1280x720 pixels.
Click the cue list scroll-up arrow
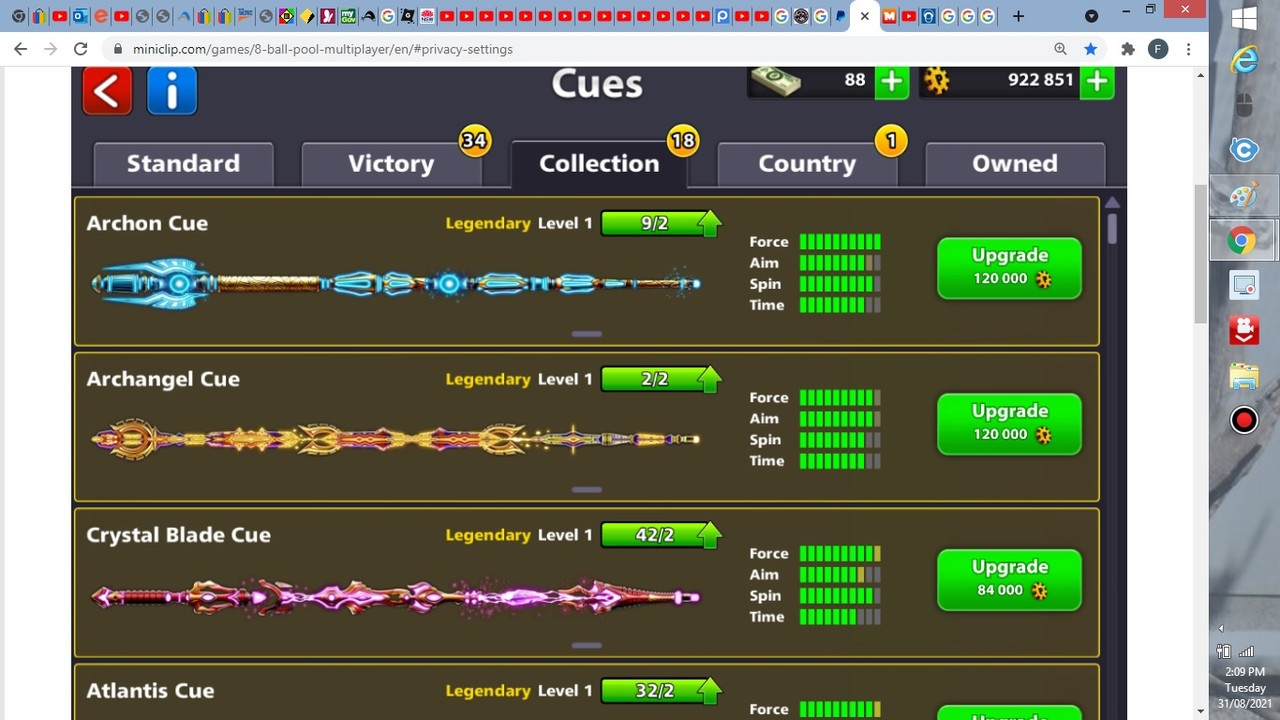1112,202
